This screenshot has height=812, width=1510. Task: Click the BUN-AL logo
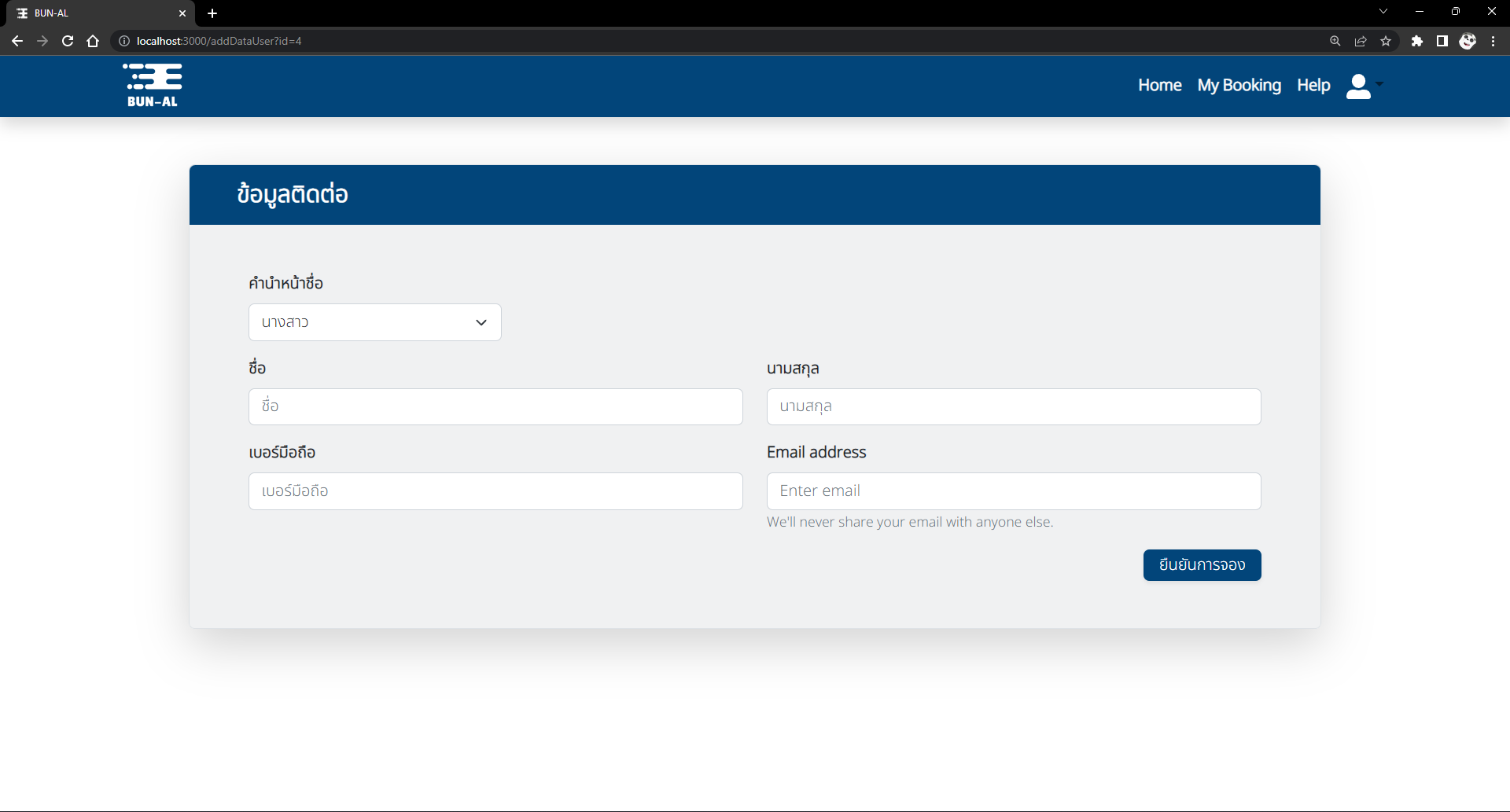tap(152, 85)
